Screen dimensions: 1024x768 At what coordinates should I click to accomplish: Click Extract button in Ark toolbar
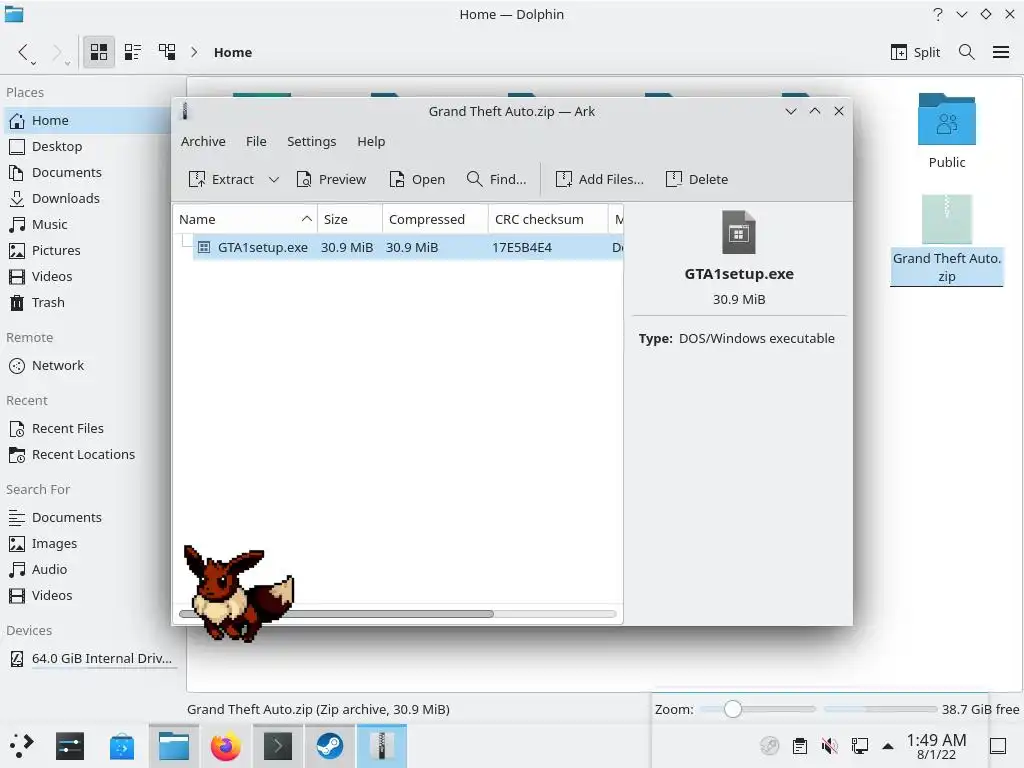pyautogui.click(x=221, y=180)
